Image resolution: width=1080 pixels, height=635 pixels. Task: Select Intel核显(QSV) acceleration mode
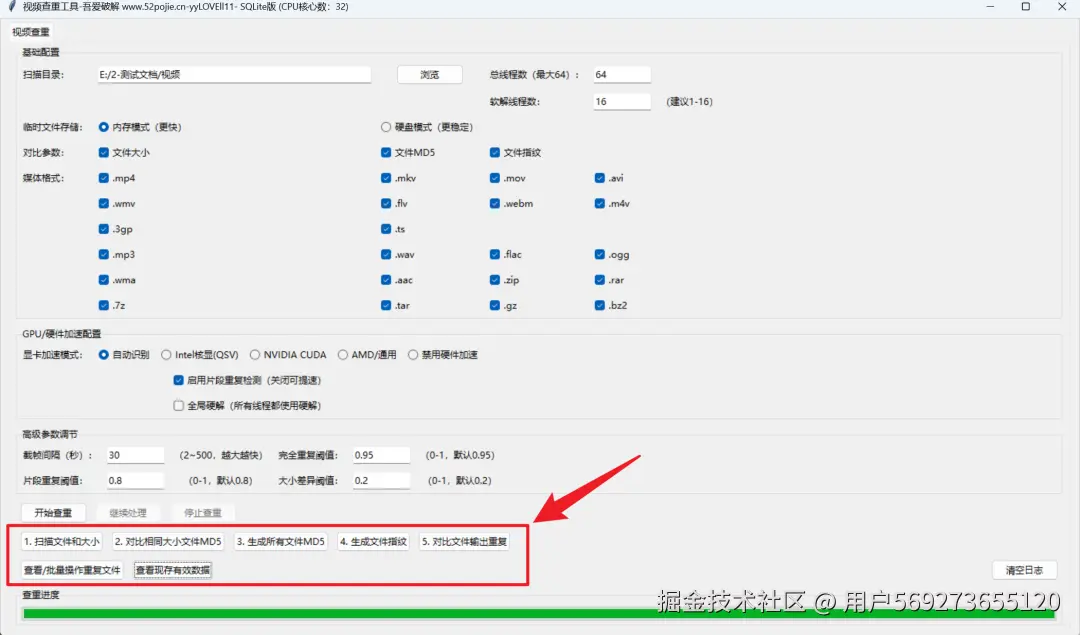click(x=166, y=355)
